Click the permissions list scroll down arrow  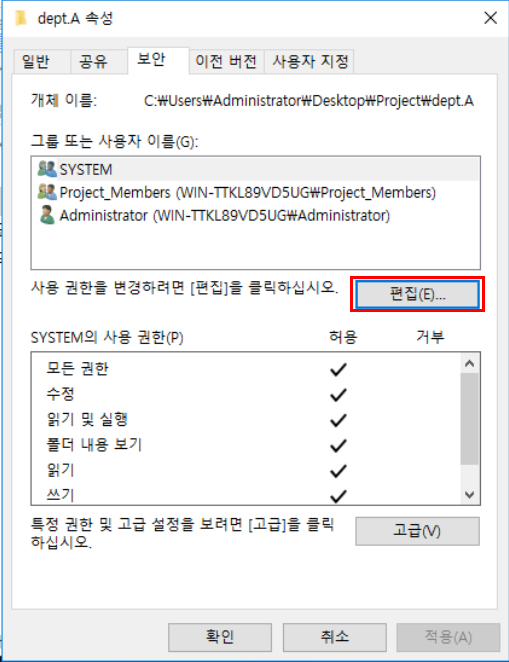[x=469, y=494]
